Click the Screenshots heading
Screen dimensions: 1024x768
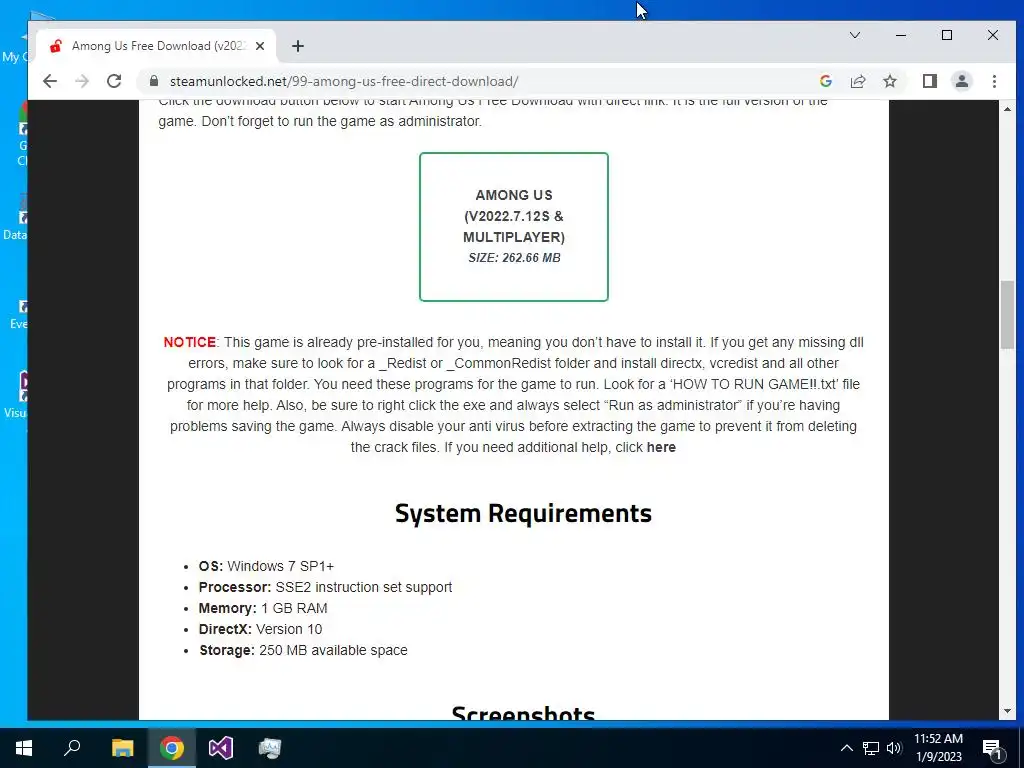tap(523, 712)
